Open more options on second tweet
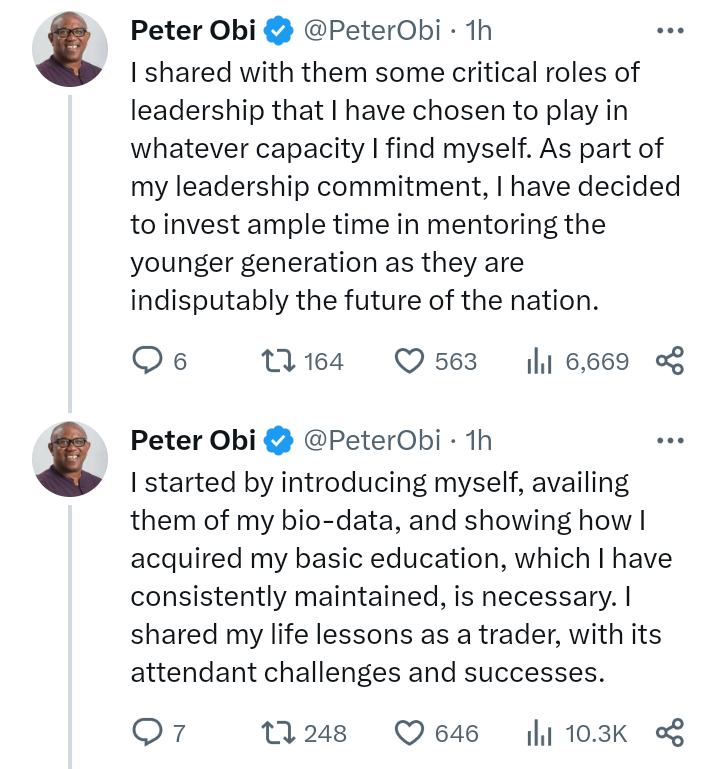This screenshot has height=769, width=720. [668, 440]
